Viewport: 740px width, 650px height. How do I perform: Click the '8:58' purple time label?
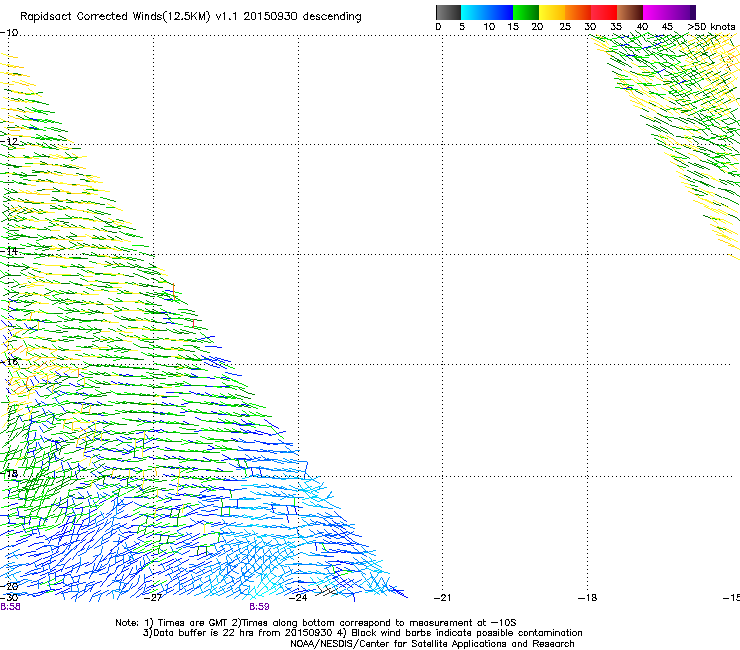pos(10,607)
